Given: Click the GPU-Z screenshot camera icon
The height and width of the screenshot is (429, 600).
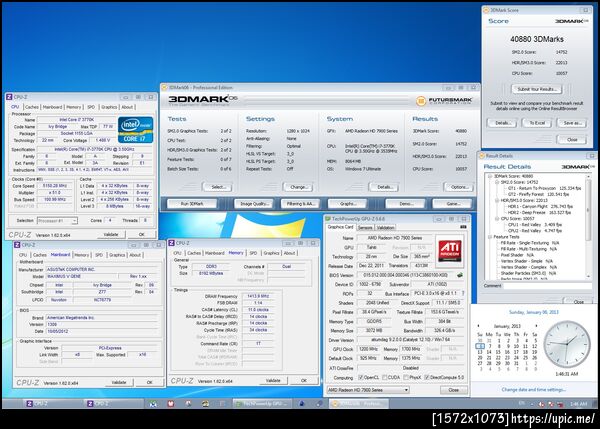Looking at the screenshot, I should pyautogui.click(x=463, y=227).
